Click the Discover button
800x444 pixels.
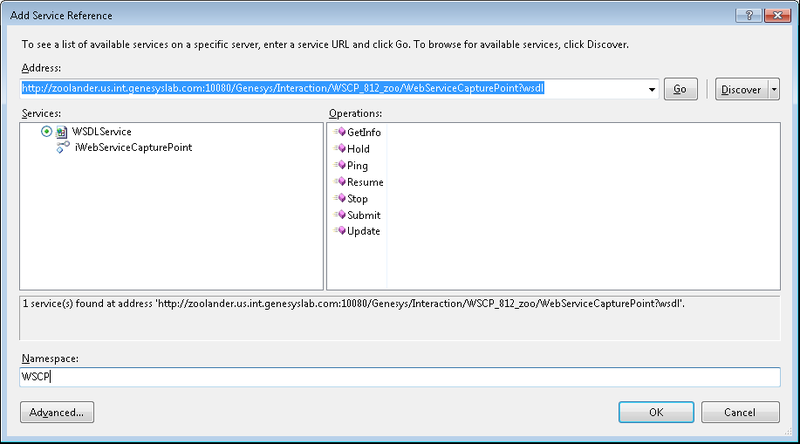coord(741,89)
